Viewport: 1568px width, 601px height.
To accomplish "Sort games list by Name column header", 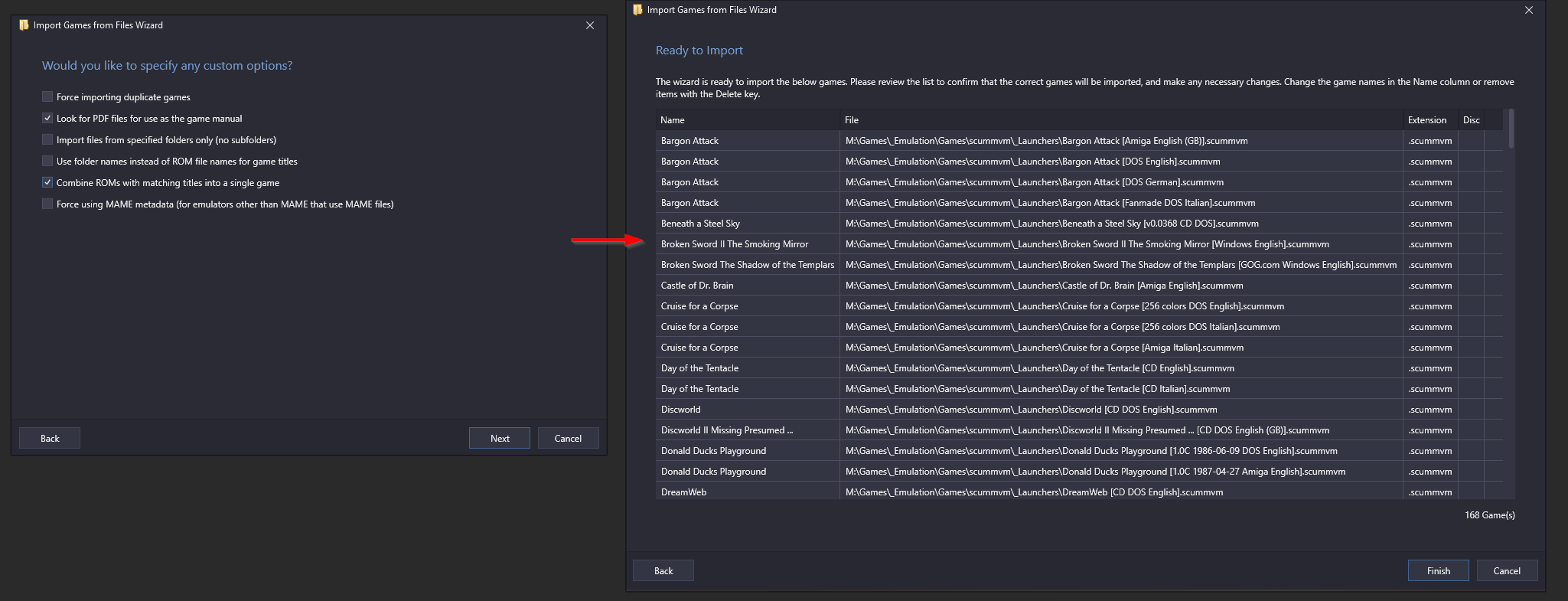I will pyautogui.click(x=747, y=119).
